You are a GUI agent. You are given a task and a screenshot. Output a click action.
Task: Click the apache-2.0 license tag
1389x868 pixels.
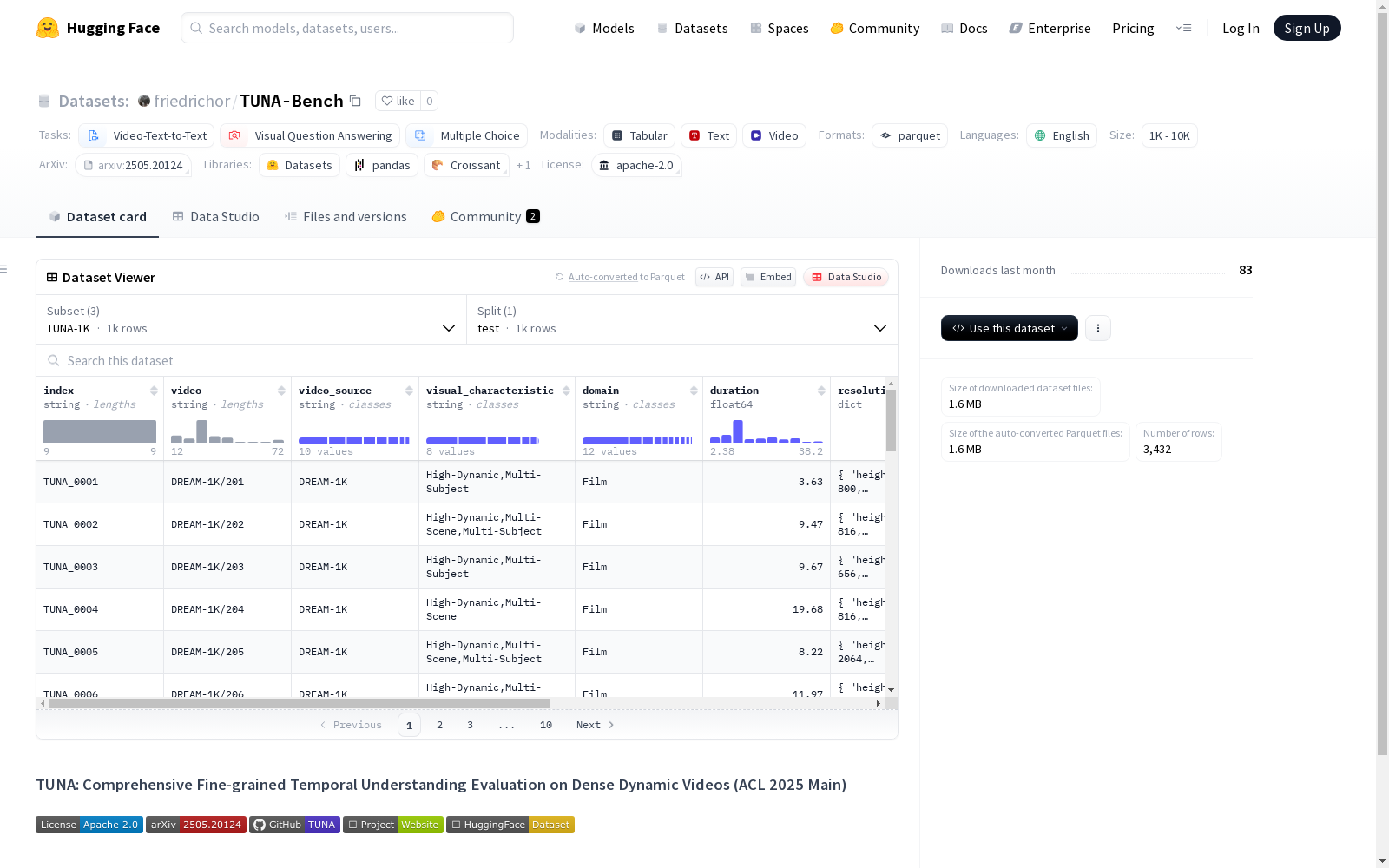tap(636, 165)
